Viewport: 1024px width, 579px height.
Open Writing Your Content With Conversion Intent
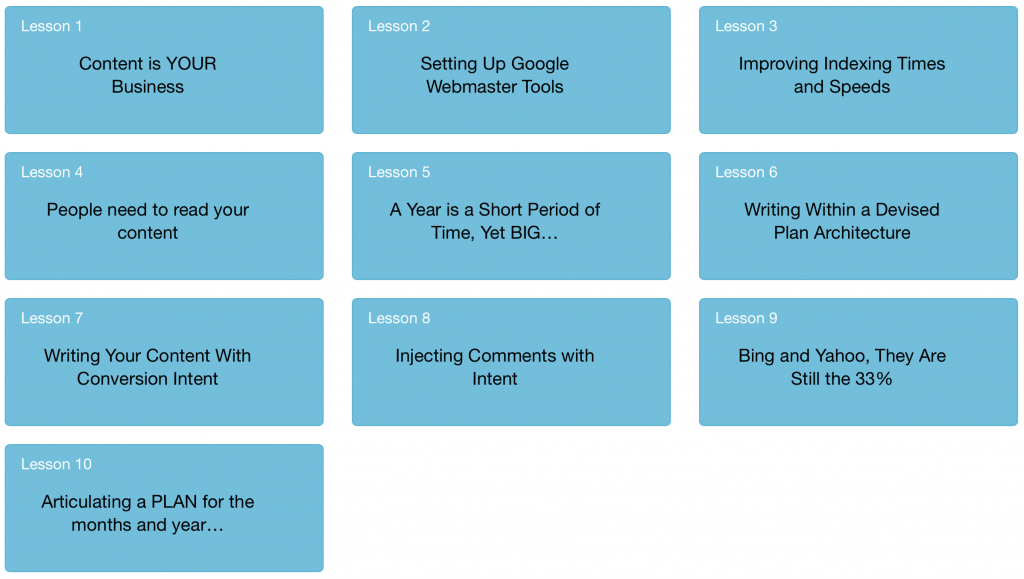(164, 362)
